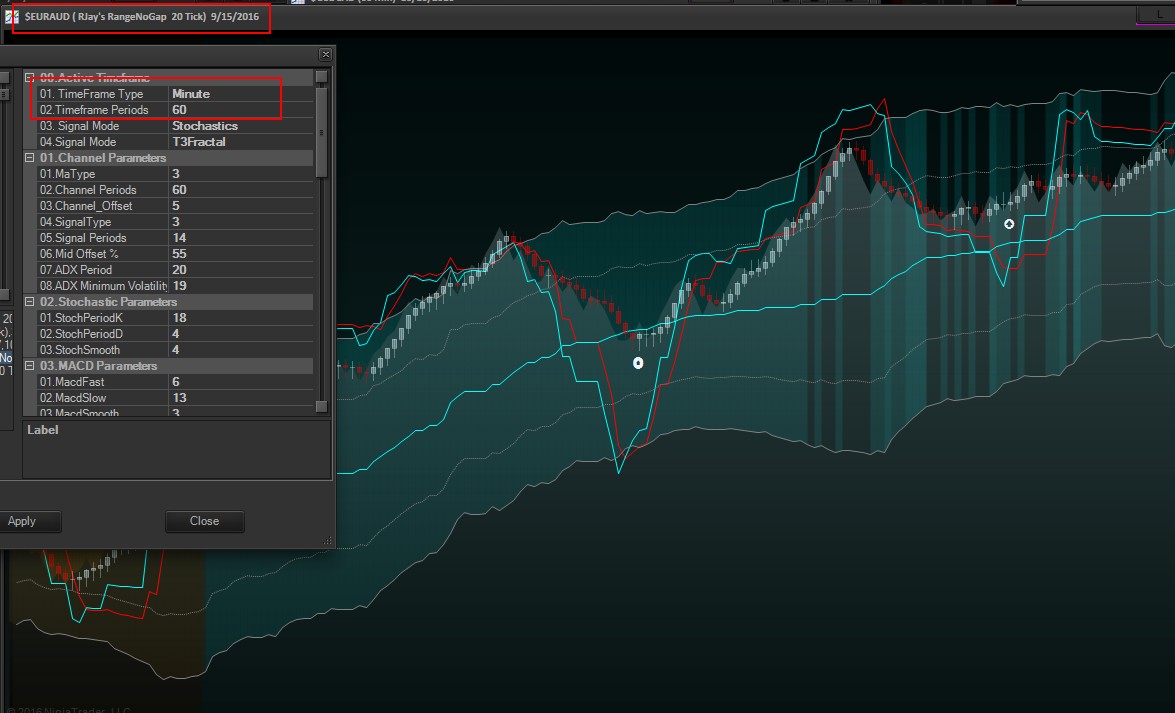Select the TimeFrame Type value Minute

(x=241, y=94)
